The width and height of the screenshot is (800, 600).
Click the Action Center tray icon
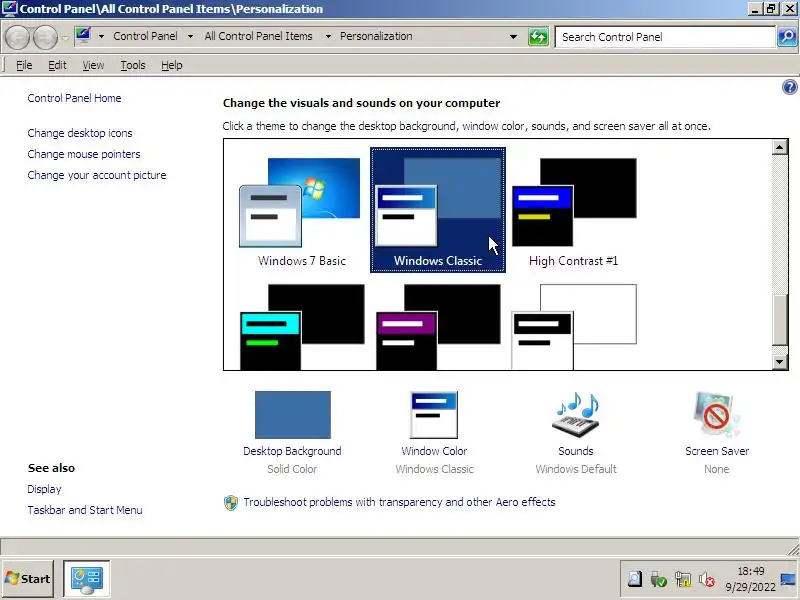point(635,579)
